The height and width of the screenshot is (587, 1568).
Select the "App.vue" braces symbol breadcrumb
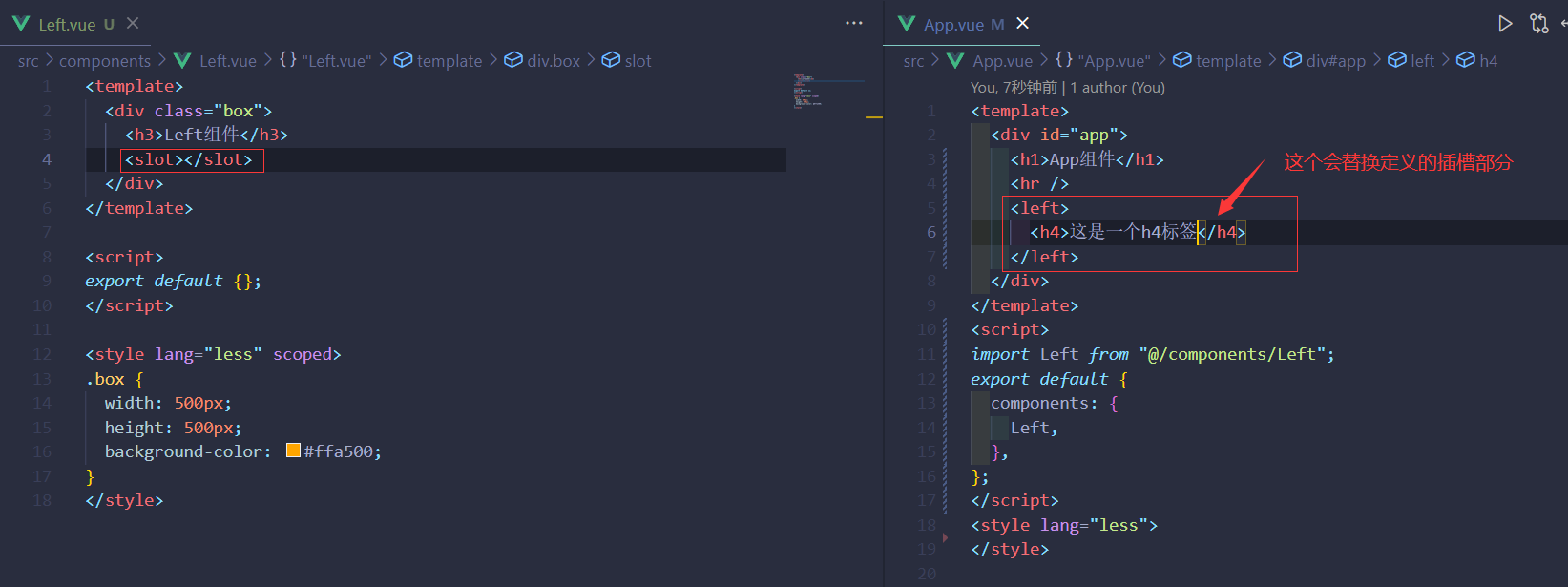pyautogui.click(x=1102, y=61)
